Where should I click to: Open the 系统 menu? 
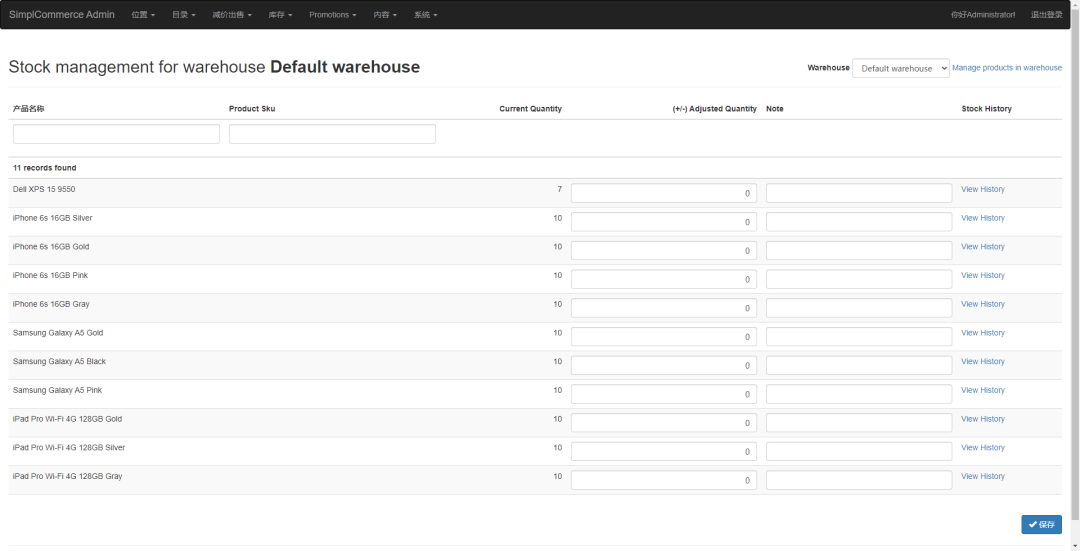pyautogui.click(x=426, y=14)
